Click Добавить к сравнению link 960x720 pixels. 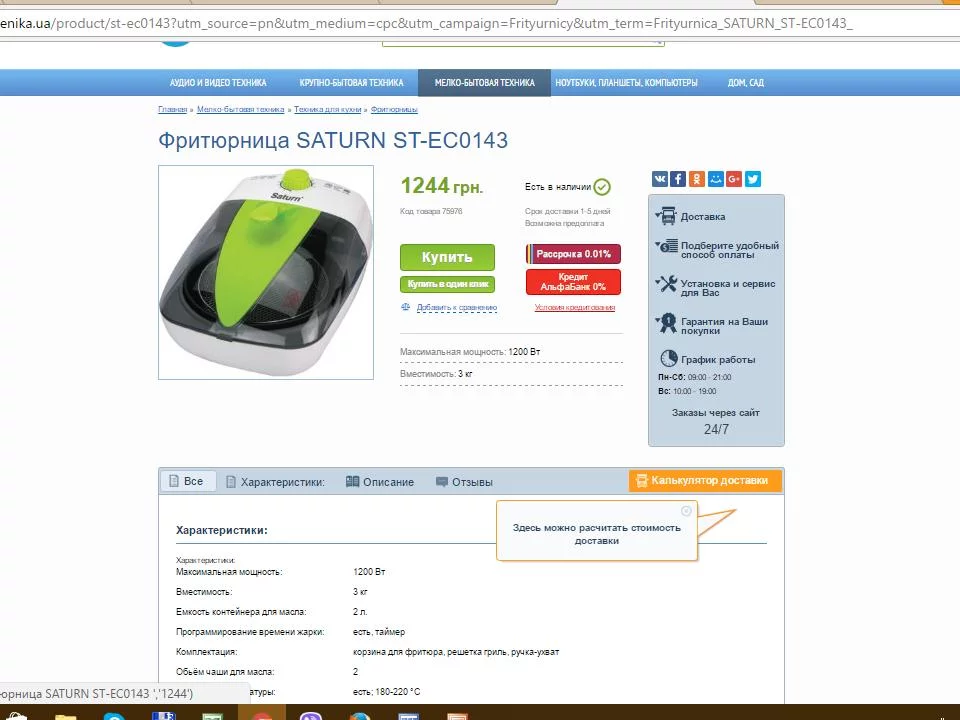[457, 307]
